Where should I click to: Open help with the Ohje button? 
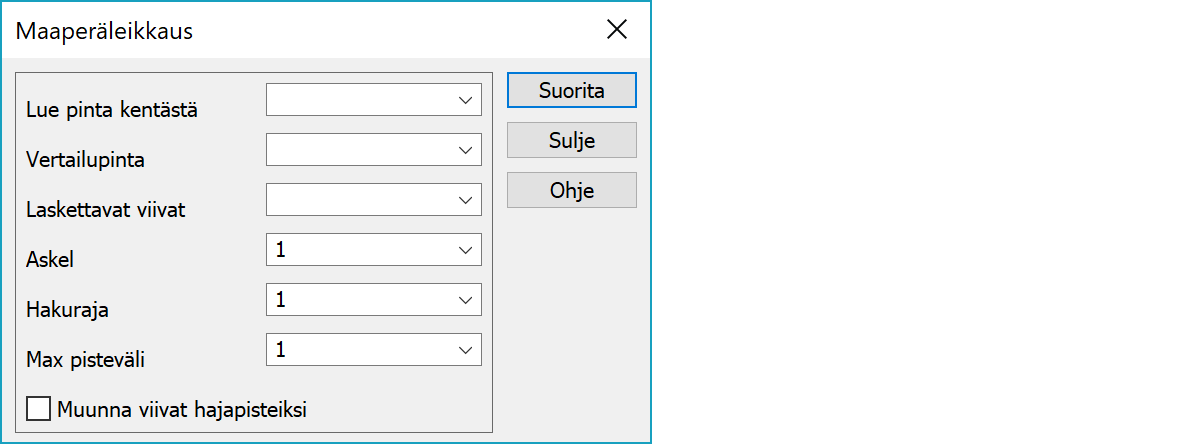[x=571, y=190]
